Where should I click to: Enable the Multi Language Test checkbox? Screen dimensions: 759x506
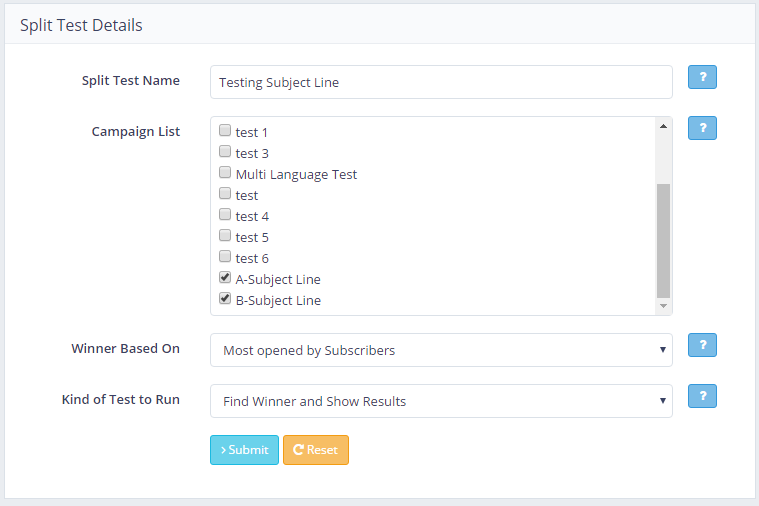225,173
